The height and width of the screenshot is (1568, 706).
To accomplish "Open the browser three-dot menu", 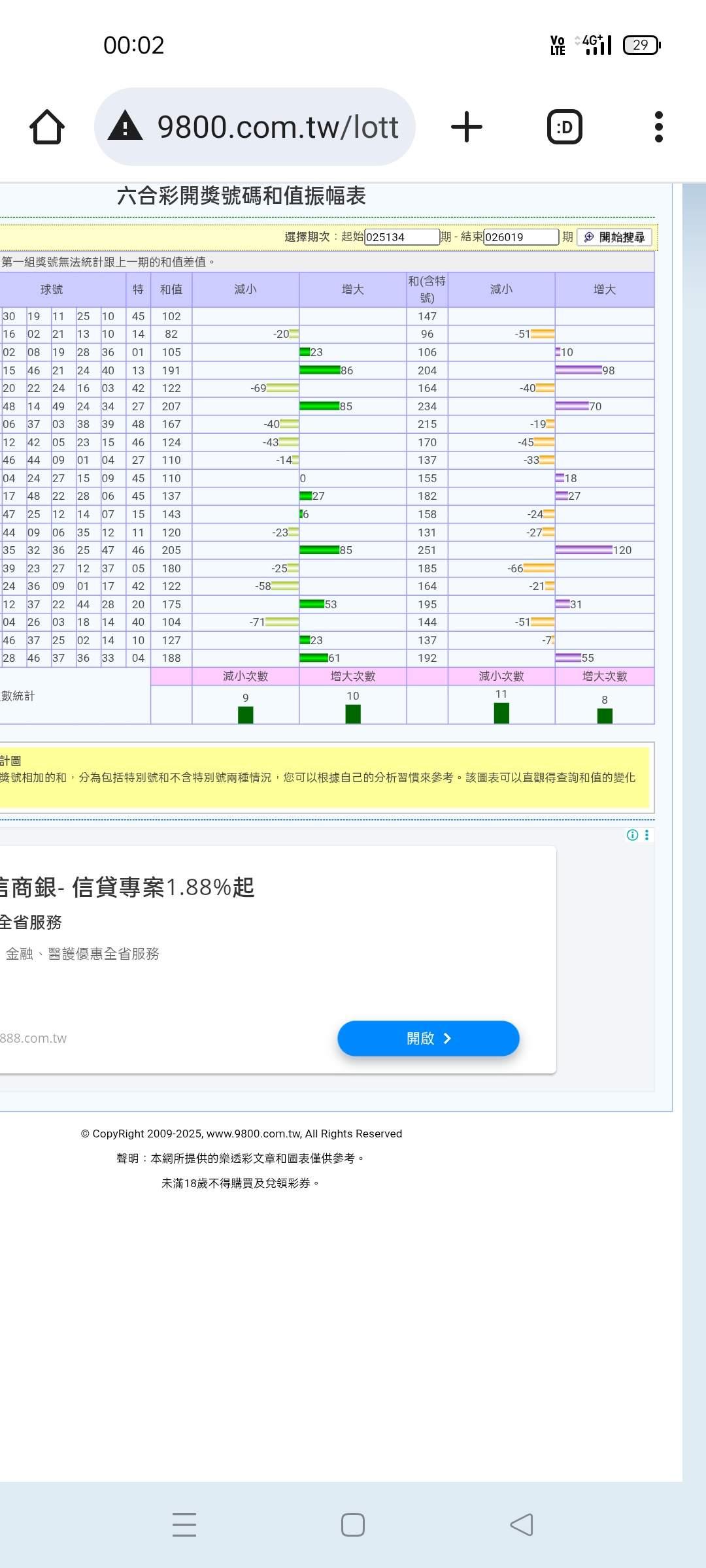I will pos(658,127).
